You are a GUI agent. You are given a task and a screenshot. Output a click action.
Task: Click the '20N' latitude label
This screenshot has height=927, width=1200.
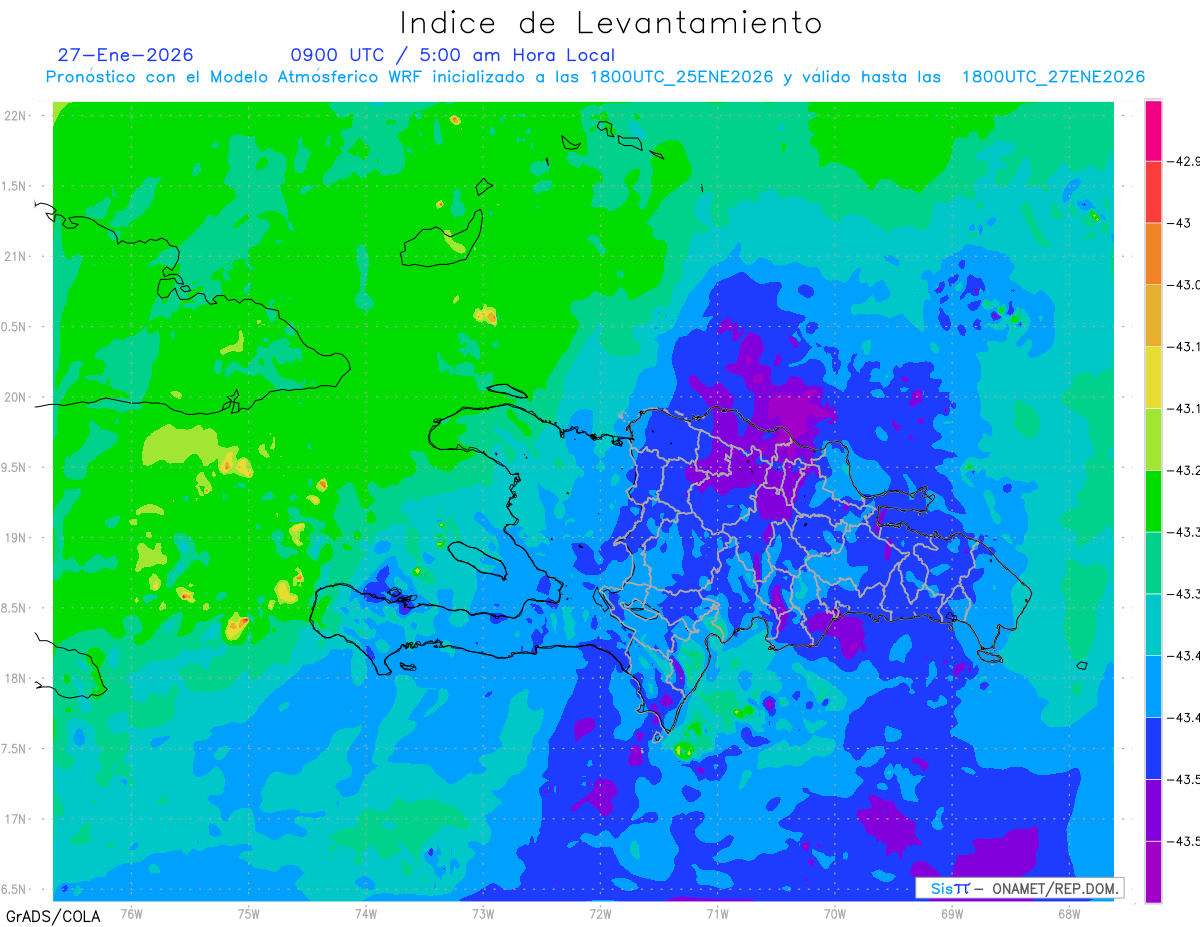[17, 397]
